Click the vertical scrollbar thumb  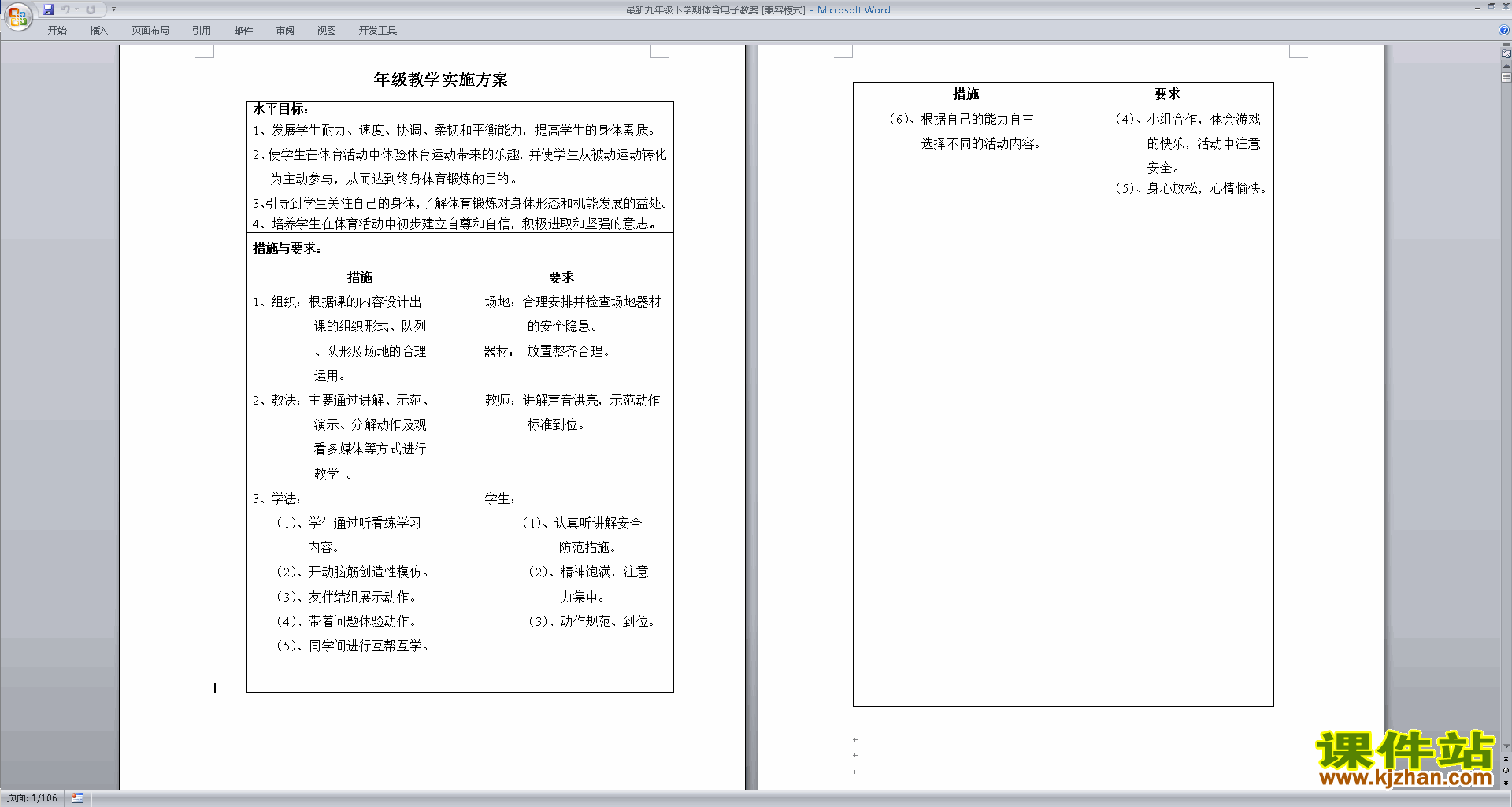(x=1506, y=77)
